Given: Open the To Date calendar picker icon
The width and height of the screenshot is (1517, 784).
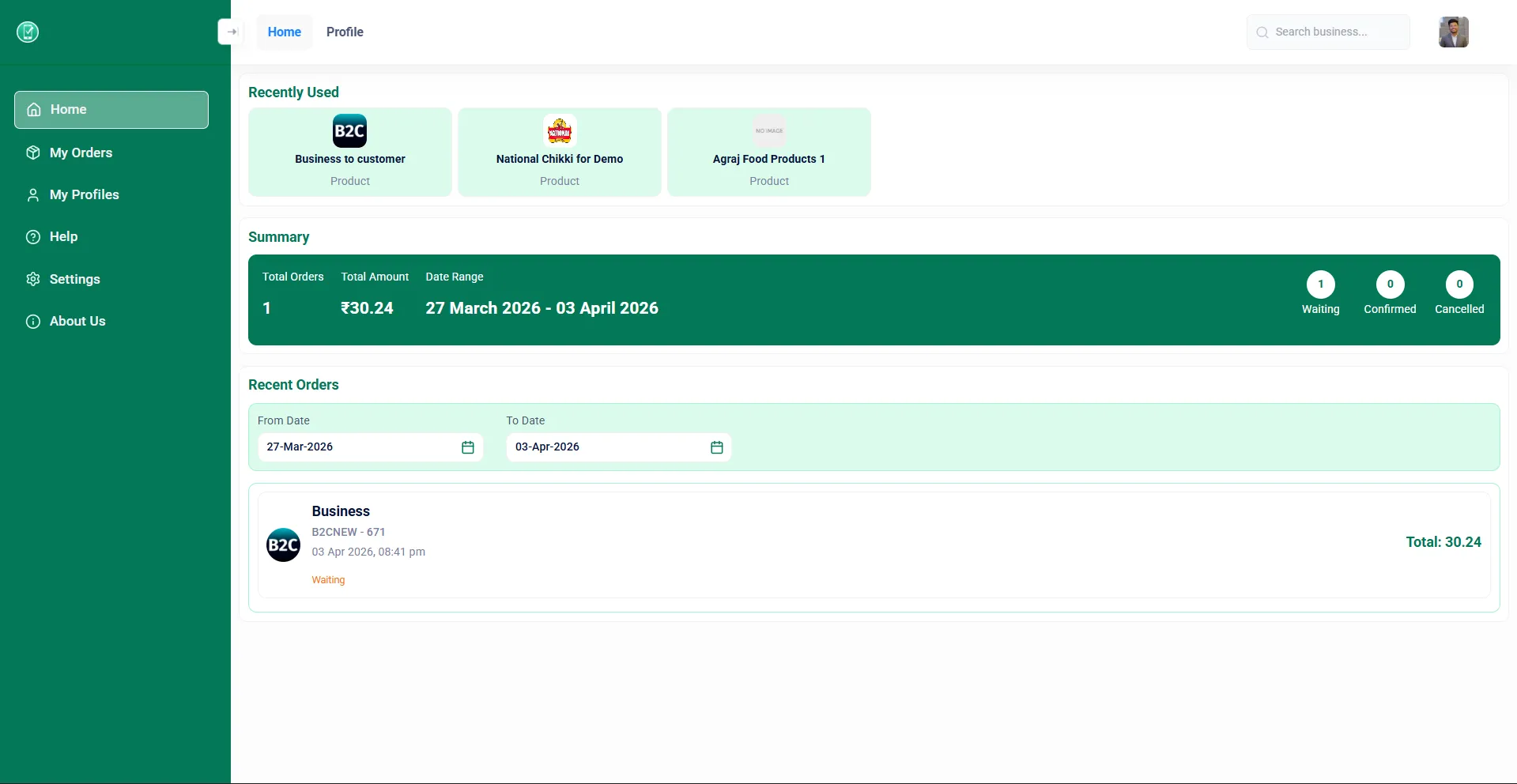Looking at the screenshot, I should pyautogui.click(x=717, y=447).
